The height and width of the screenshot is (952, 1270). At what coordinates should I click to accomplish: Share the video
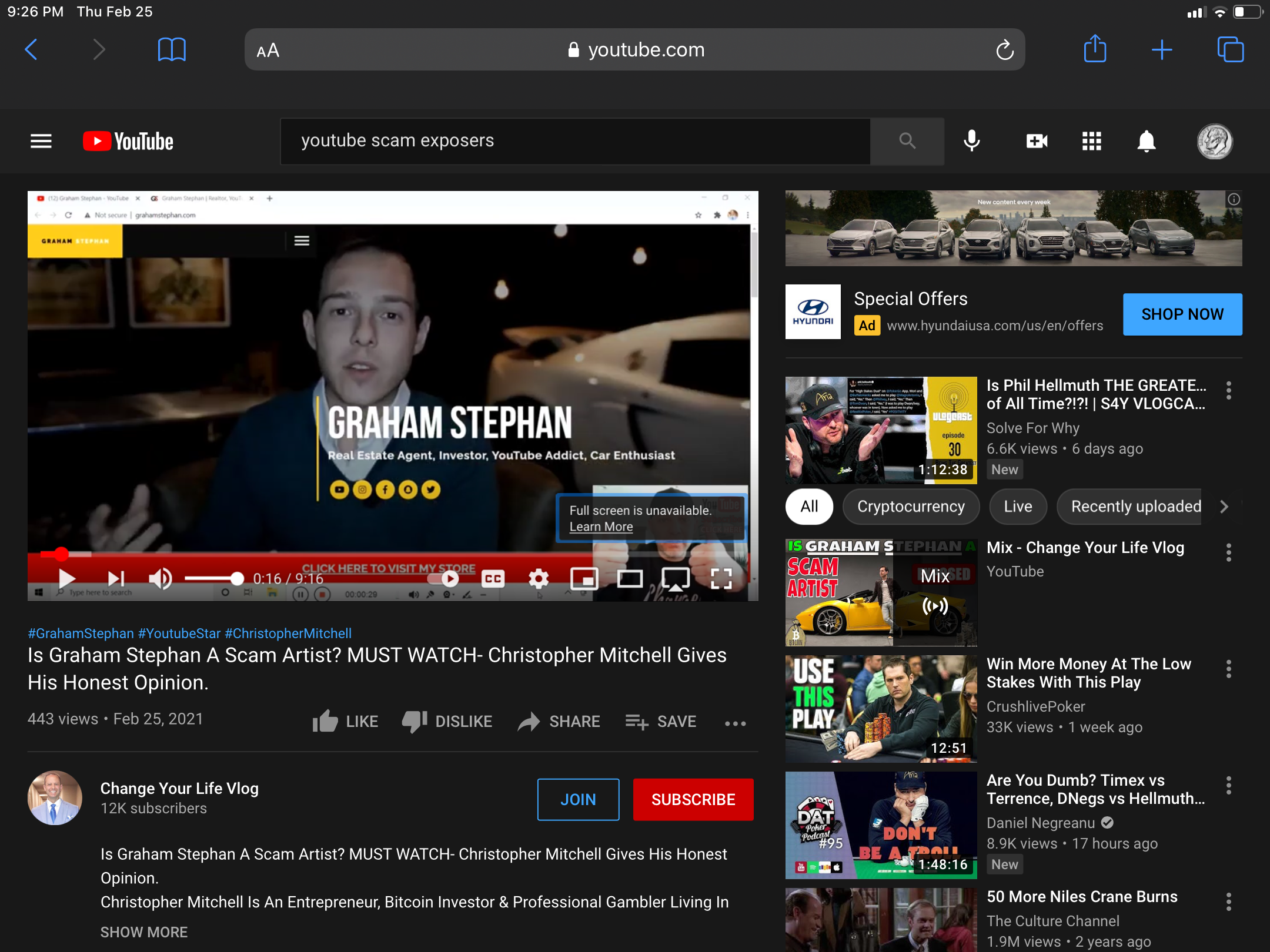(559, 721)
